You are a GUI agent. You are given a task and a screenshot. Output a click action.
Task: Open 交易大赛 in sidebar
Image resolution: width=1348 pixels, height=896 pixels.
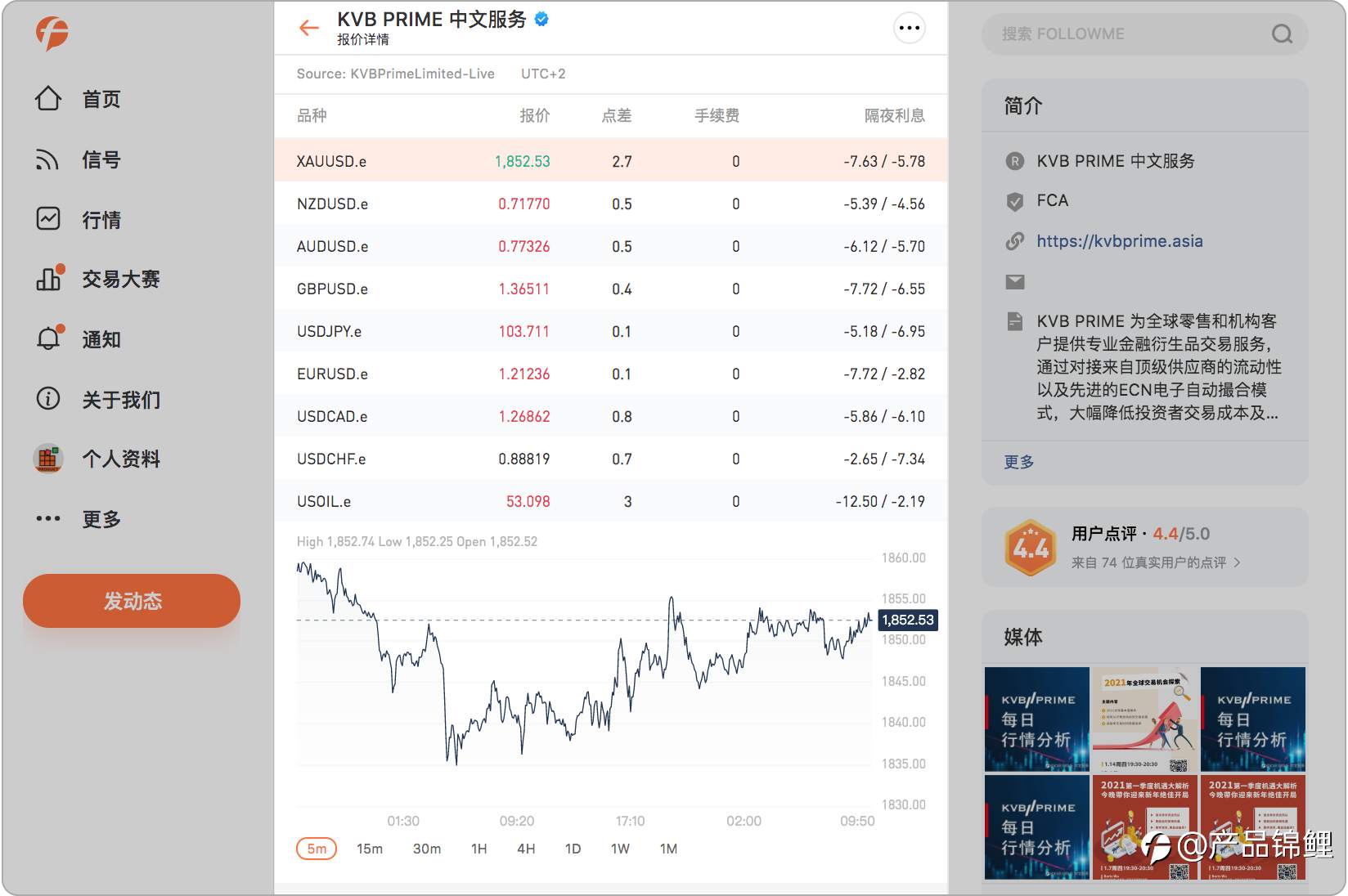coord(121,279)
